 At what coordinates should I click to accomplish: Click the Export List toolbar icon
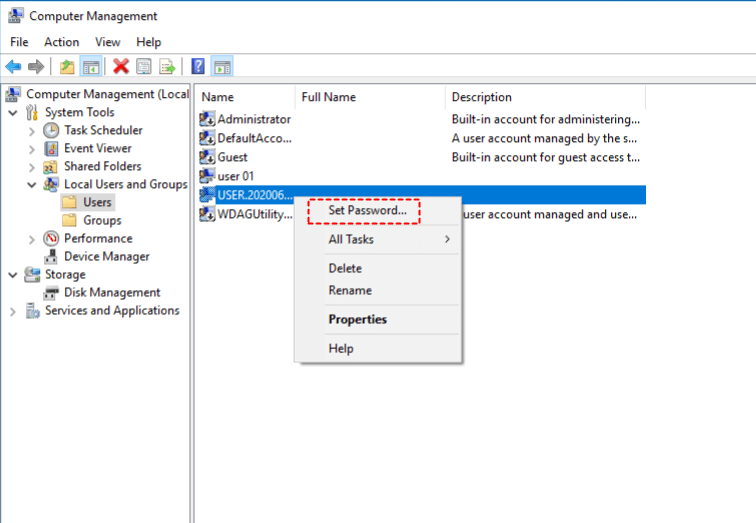click(167, 67)
